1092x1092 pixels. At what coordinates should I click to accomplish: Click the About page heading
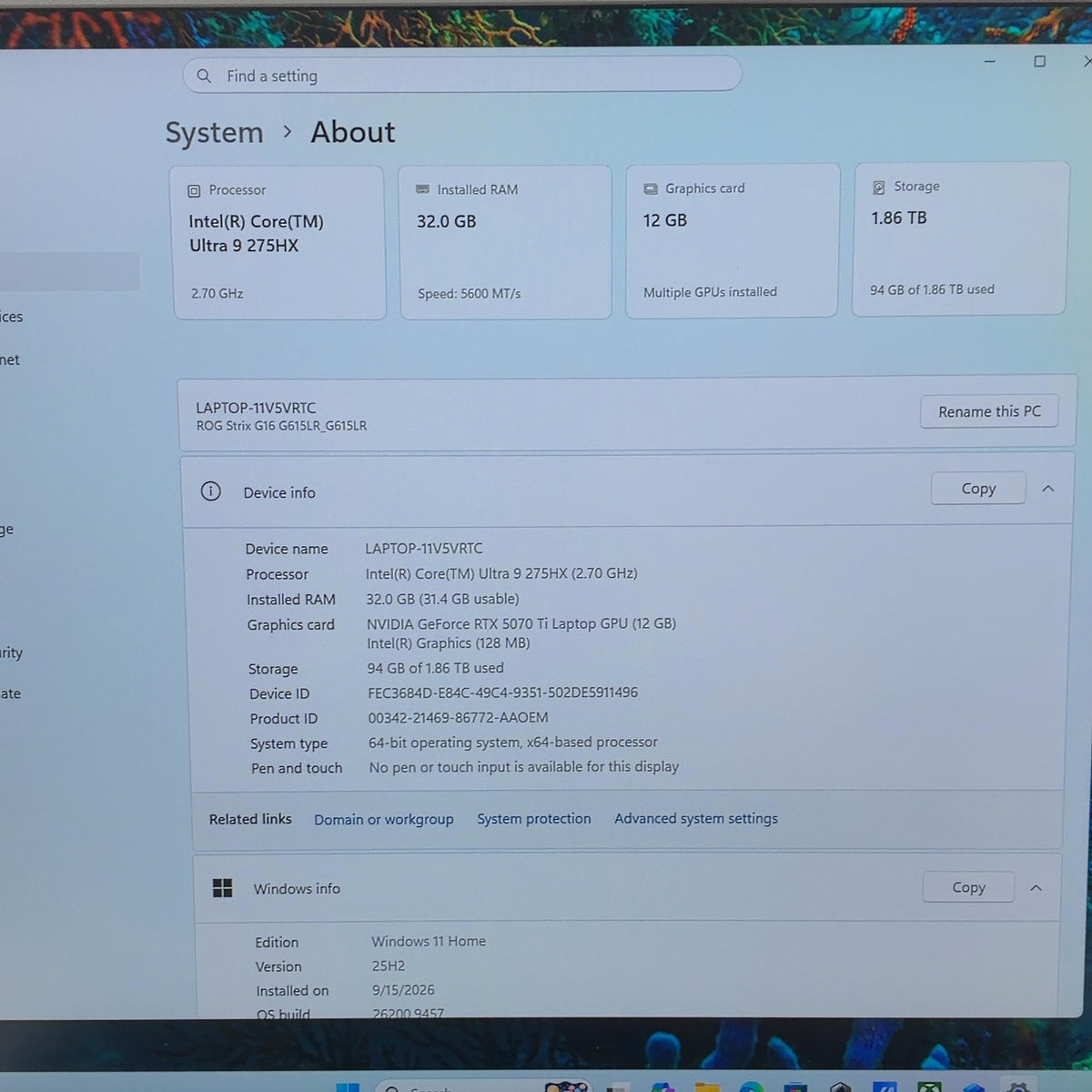point(353,132)
